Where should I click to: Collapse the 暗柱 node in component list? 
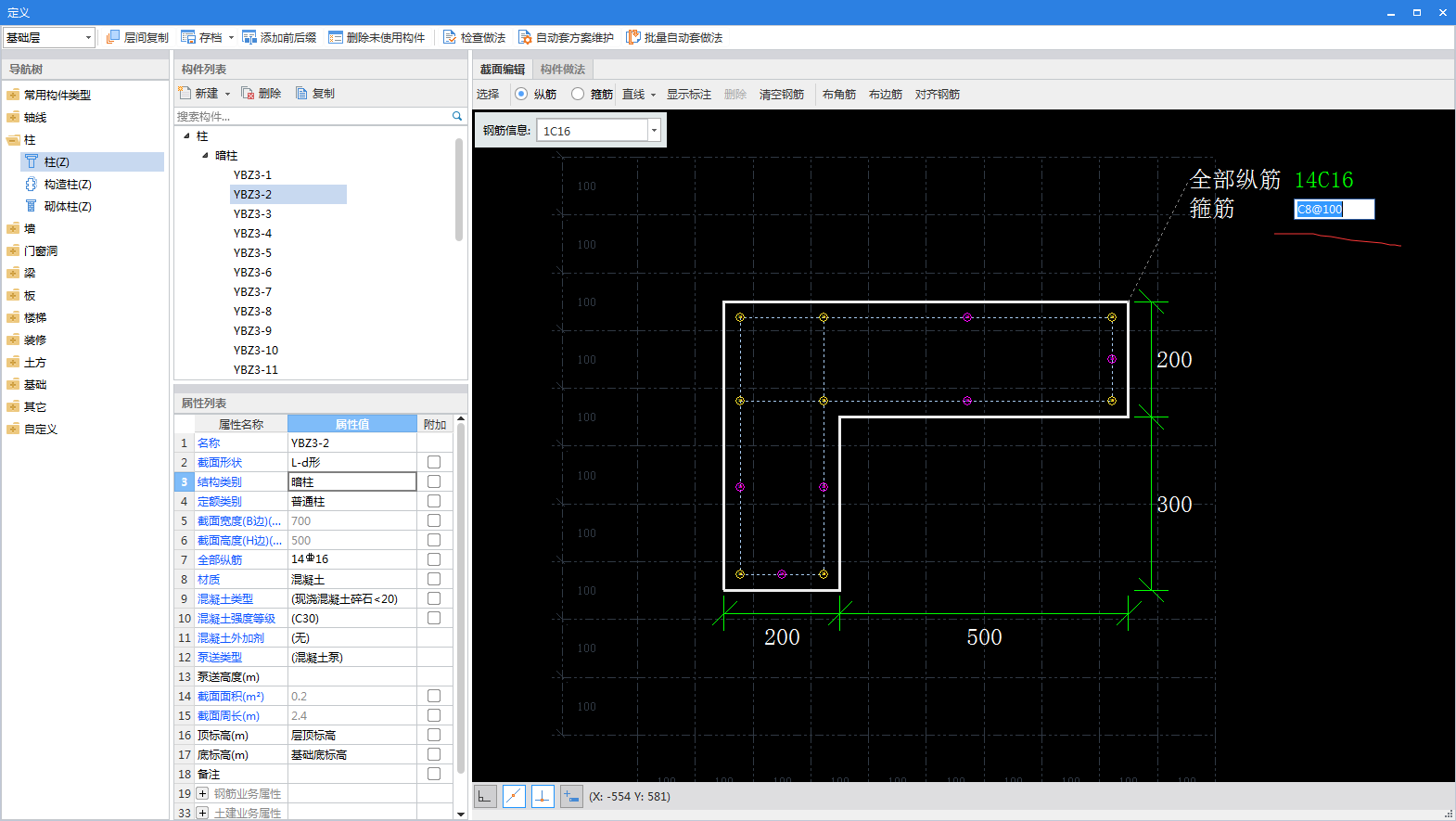[x=205, y=156]
